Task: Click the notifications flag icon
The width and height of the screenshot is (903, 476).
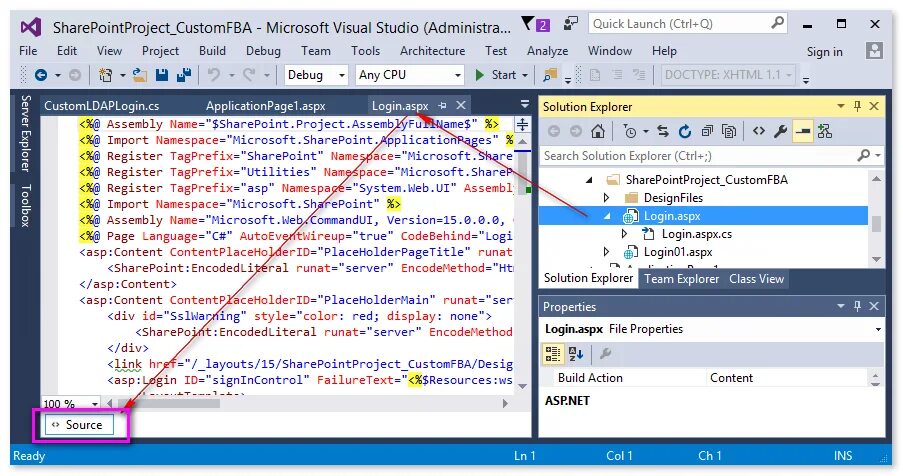Action: (528, 24)
